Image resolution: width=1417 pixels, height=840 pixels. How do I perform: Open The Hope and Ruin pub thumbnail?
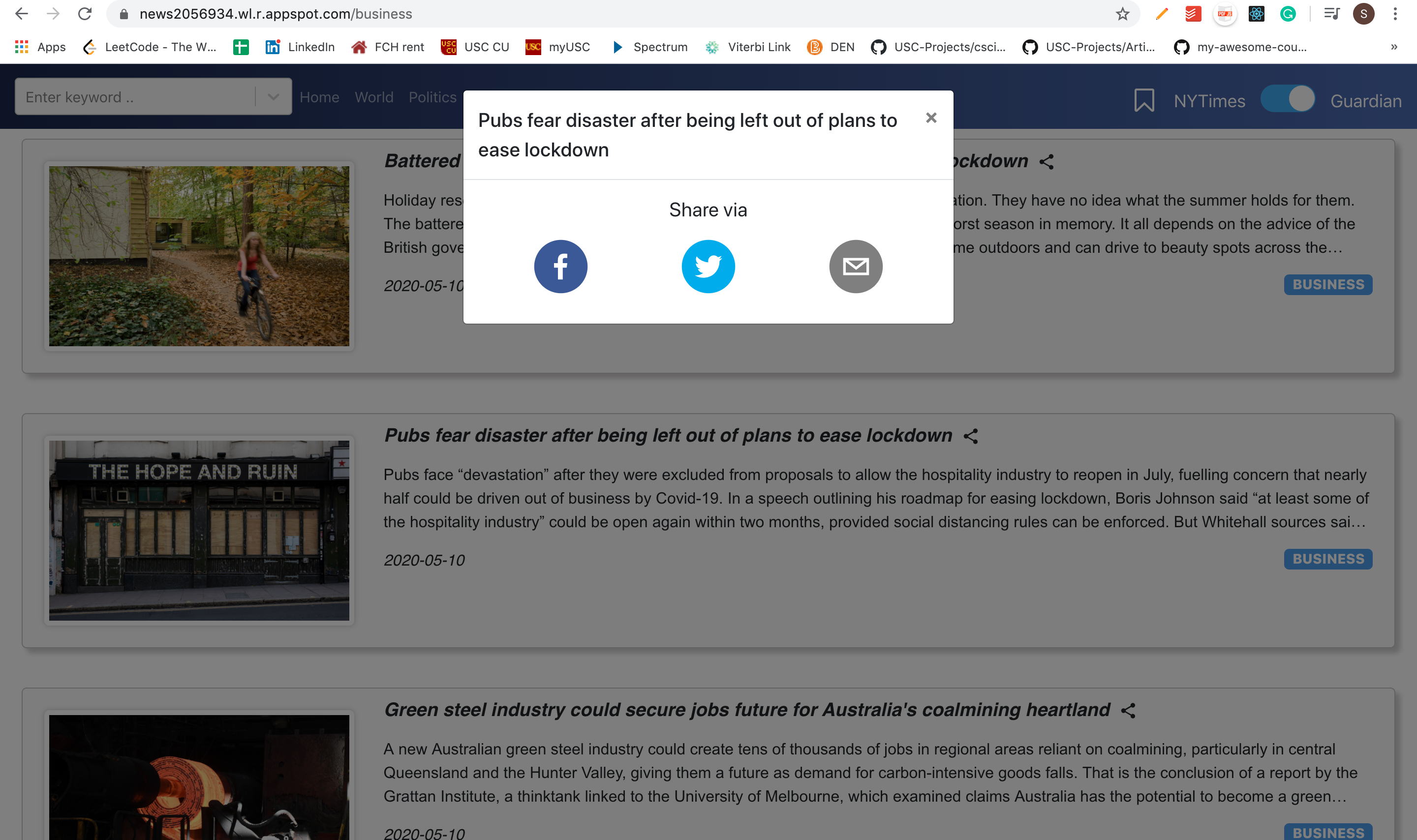(x=199, y=530)
